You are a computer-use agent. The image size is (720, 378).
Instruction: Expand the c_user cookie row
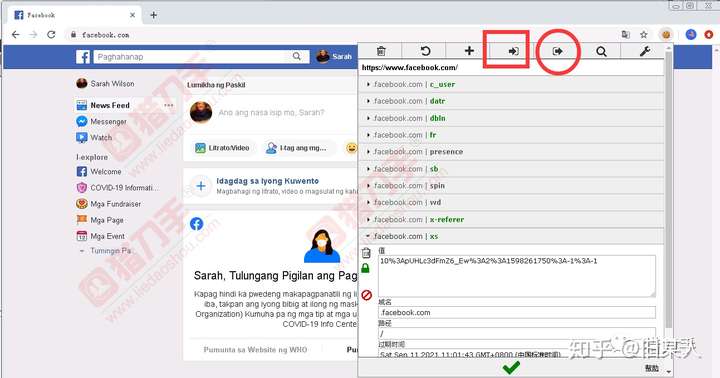click(512, 85)
